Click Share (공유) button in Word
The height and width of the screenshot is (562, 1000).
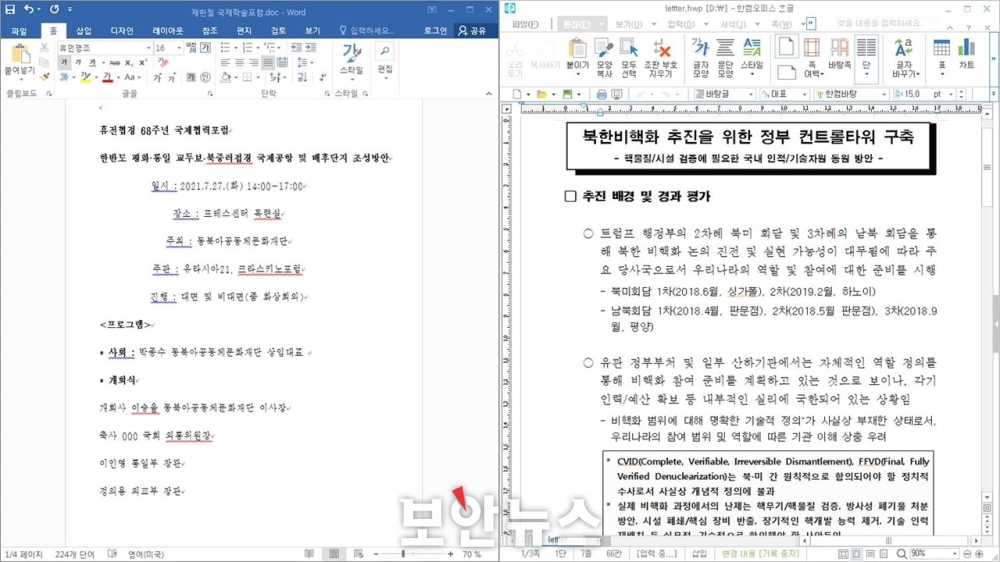tap(473, 31)
